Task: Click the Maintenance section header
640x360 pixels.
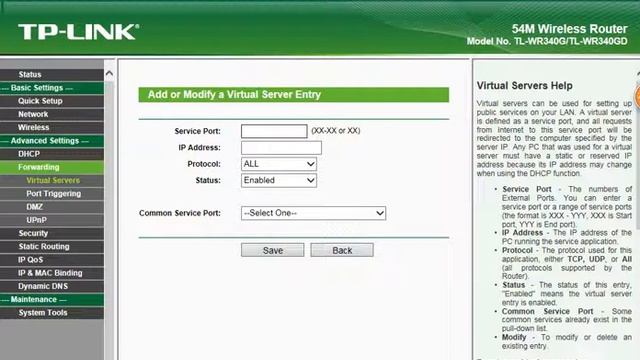Action: pos(52,299)
